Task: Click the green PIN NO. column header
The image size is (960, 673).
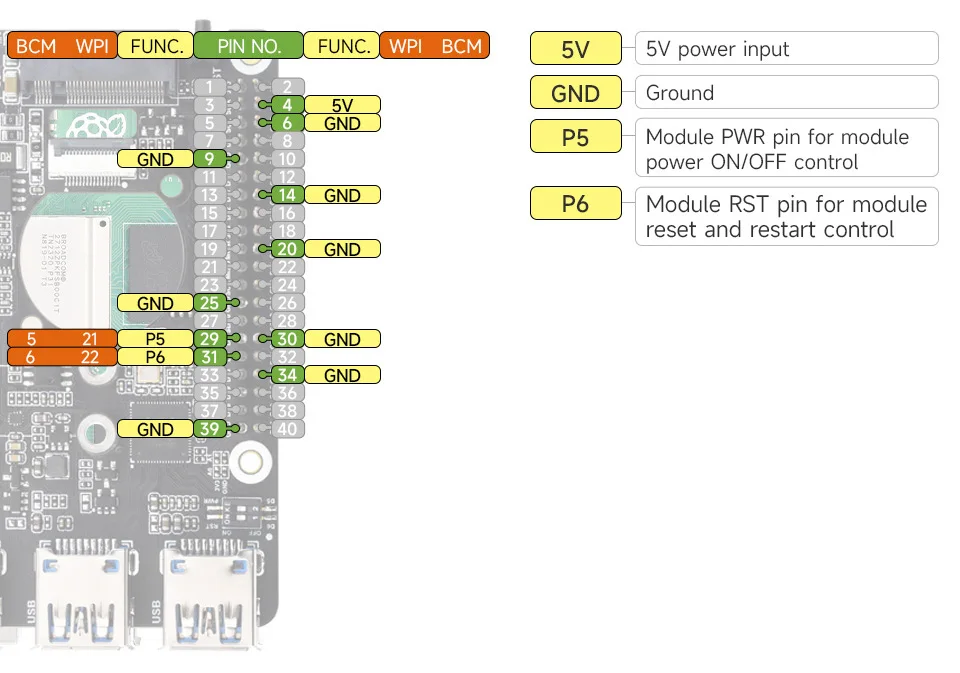Action: 248,46
